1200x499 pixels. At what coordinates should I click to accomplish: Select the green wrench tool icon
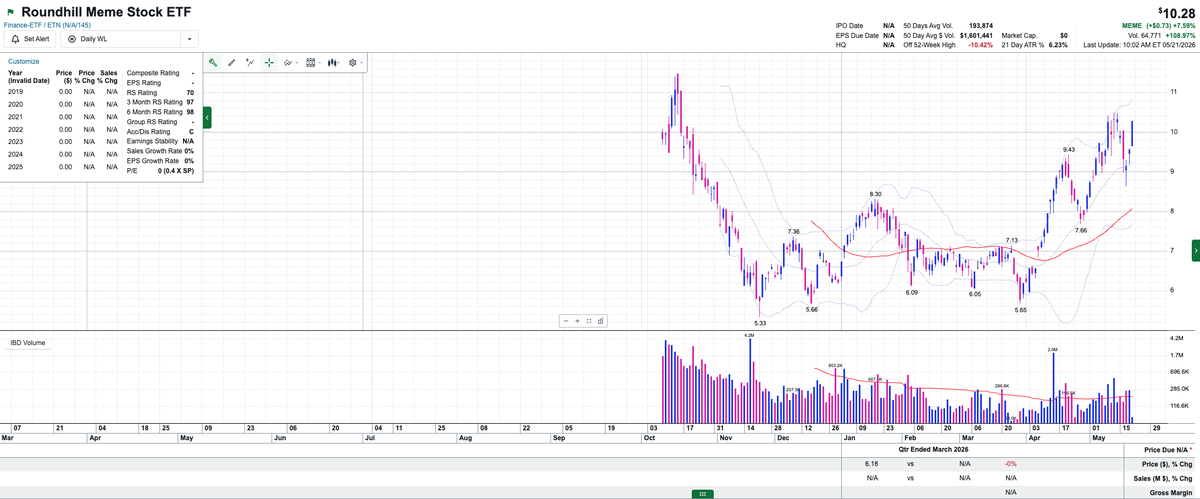(213, 62)
